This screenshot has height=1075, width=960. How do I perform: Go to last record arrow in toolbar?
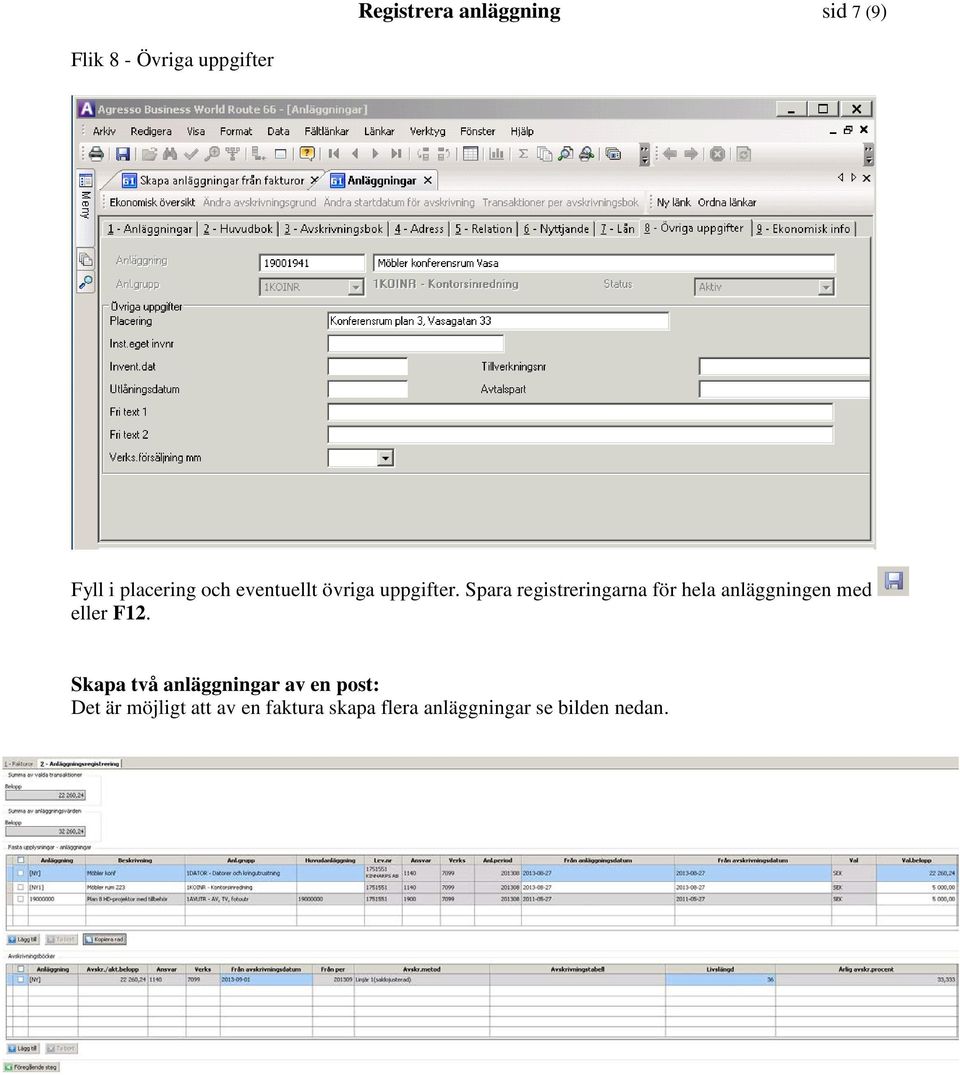tap(396, 154)
